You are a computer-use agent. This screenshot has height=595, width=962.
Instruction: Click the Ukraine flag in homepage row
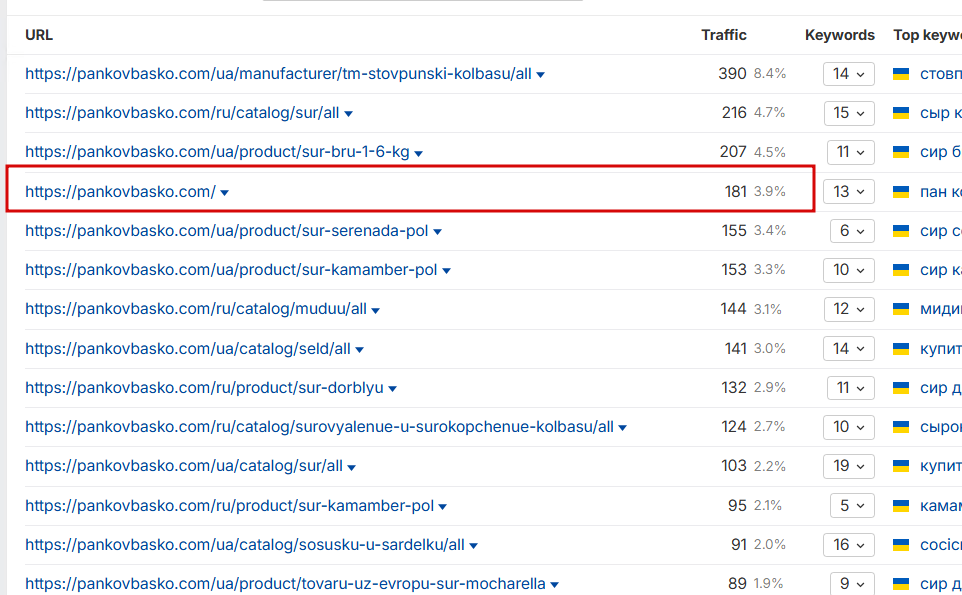point(901,192)
